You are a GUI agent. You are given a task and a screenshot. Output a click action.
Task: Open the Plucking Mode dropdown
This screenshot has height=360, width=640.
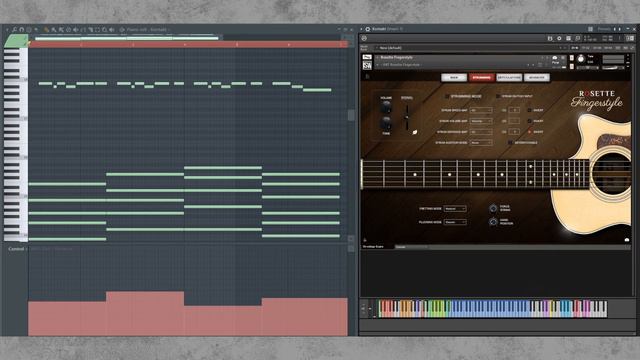pos(455,222)
